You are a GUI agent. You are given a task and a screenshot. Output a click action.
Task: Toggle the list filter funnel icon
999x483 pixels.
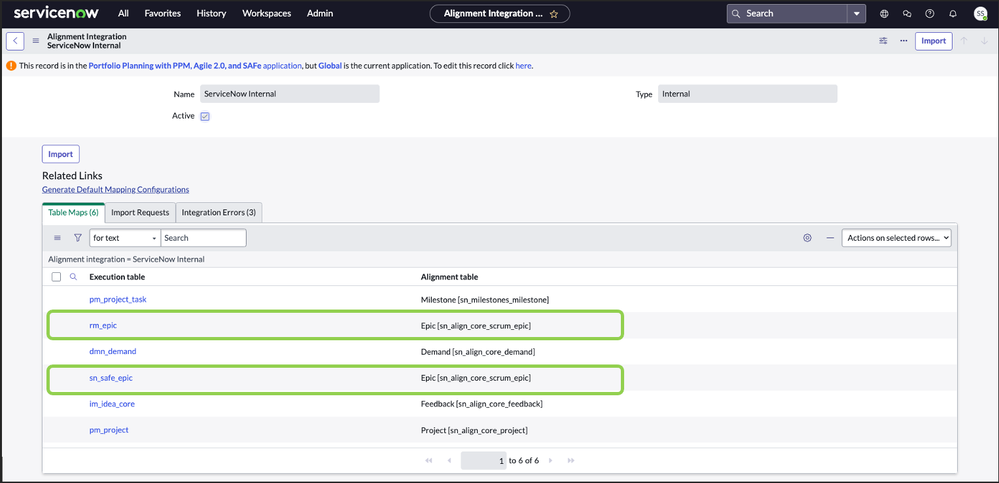coord(78,238)
